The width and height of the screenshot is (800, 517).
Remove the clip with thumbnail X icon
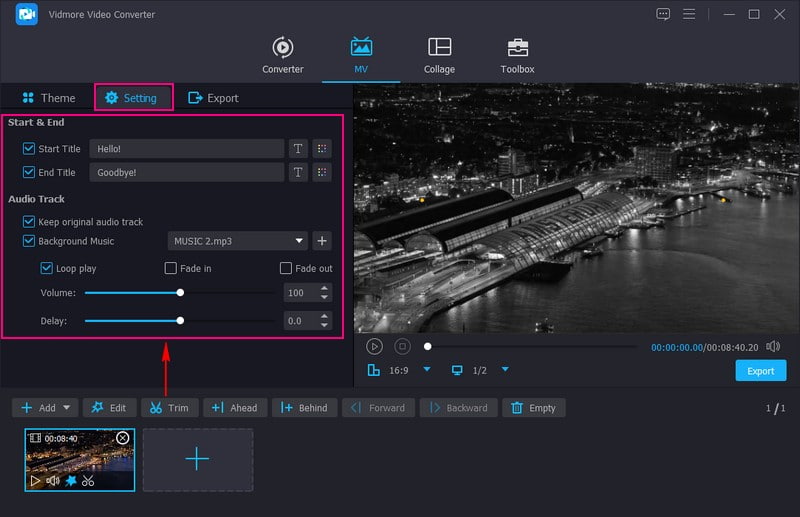(x=122, y=438)
